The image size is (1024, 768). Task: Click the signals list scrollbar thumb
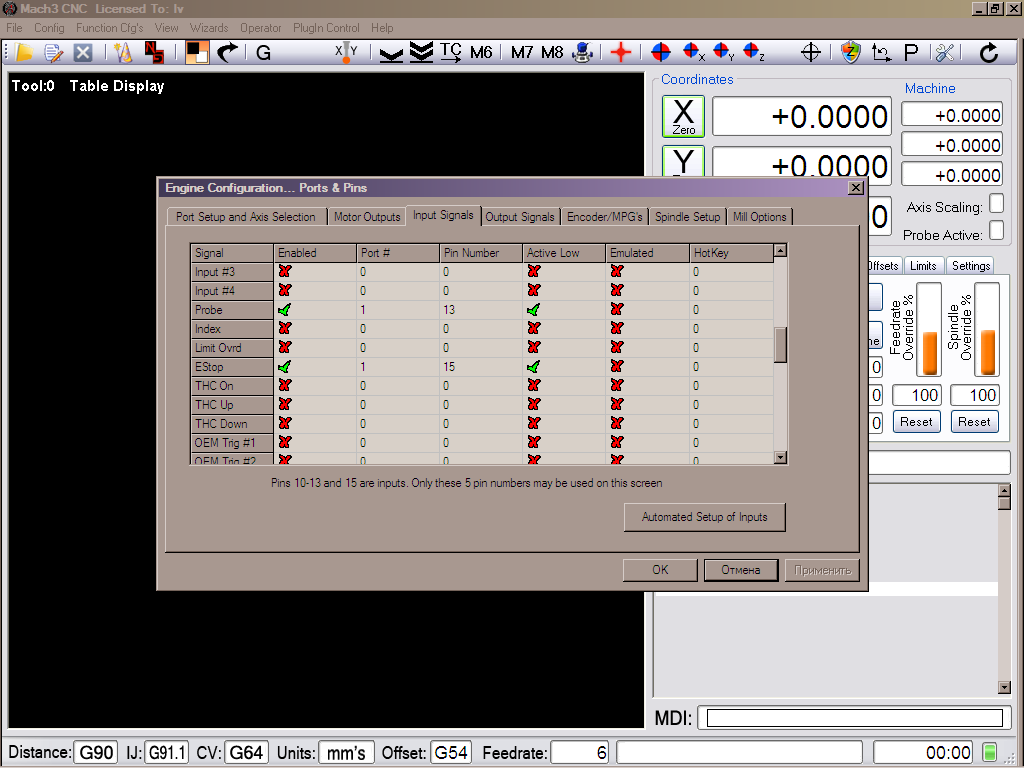click(x=780, y=344)
